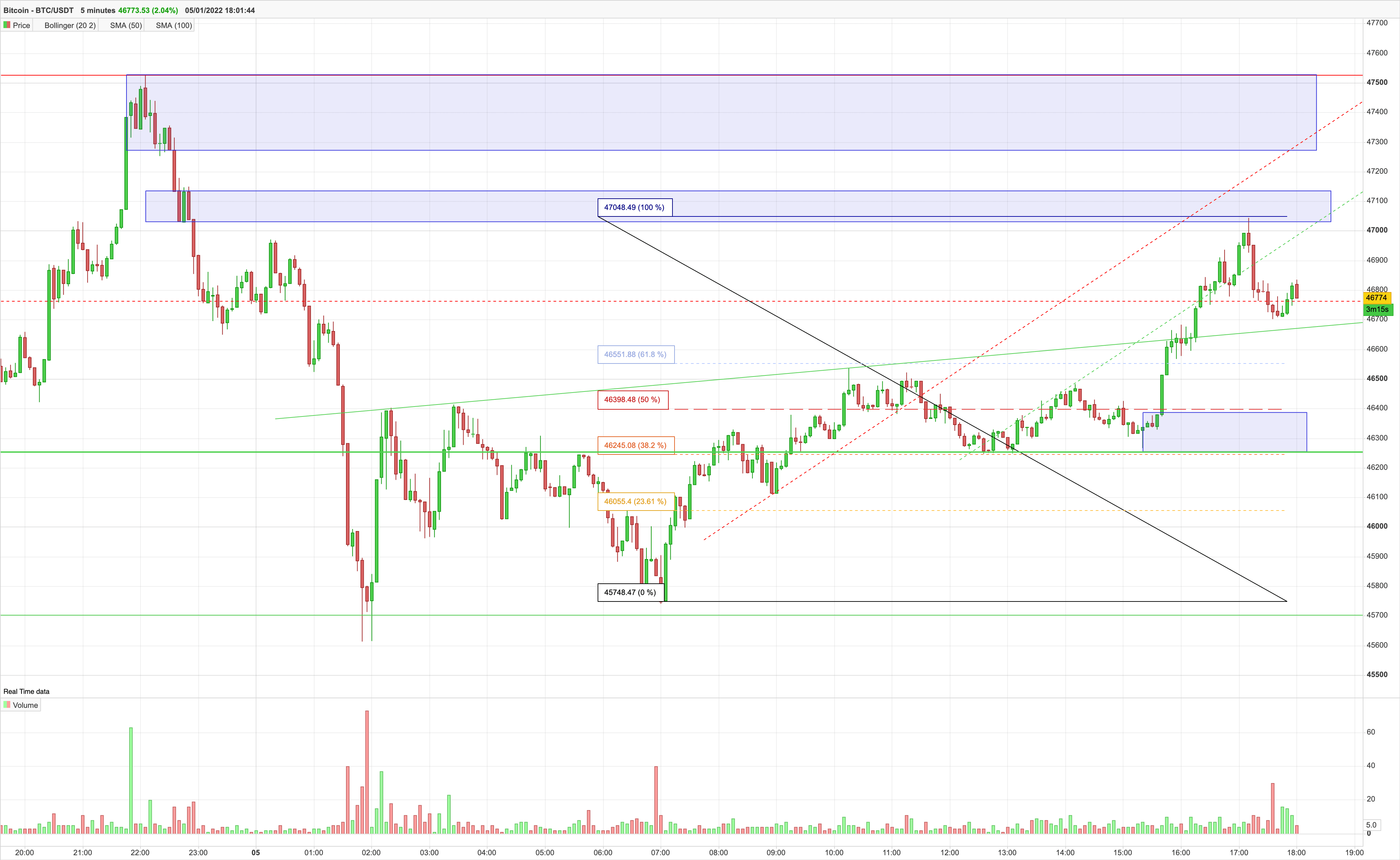Select the 46055.4 (23.61 %) Fibonacci label
The image size is (1400, 860).
[x=636, y=502]
